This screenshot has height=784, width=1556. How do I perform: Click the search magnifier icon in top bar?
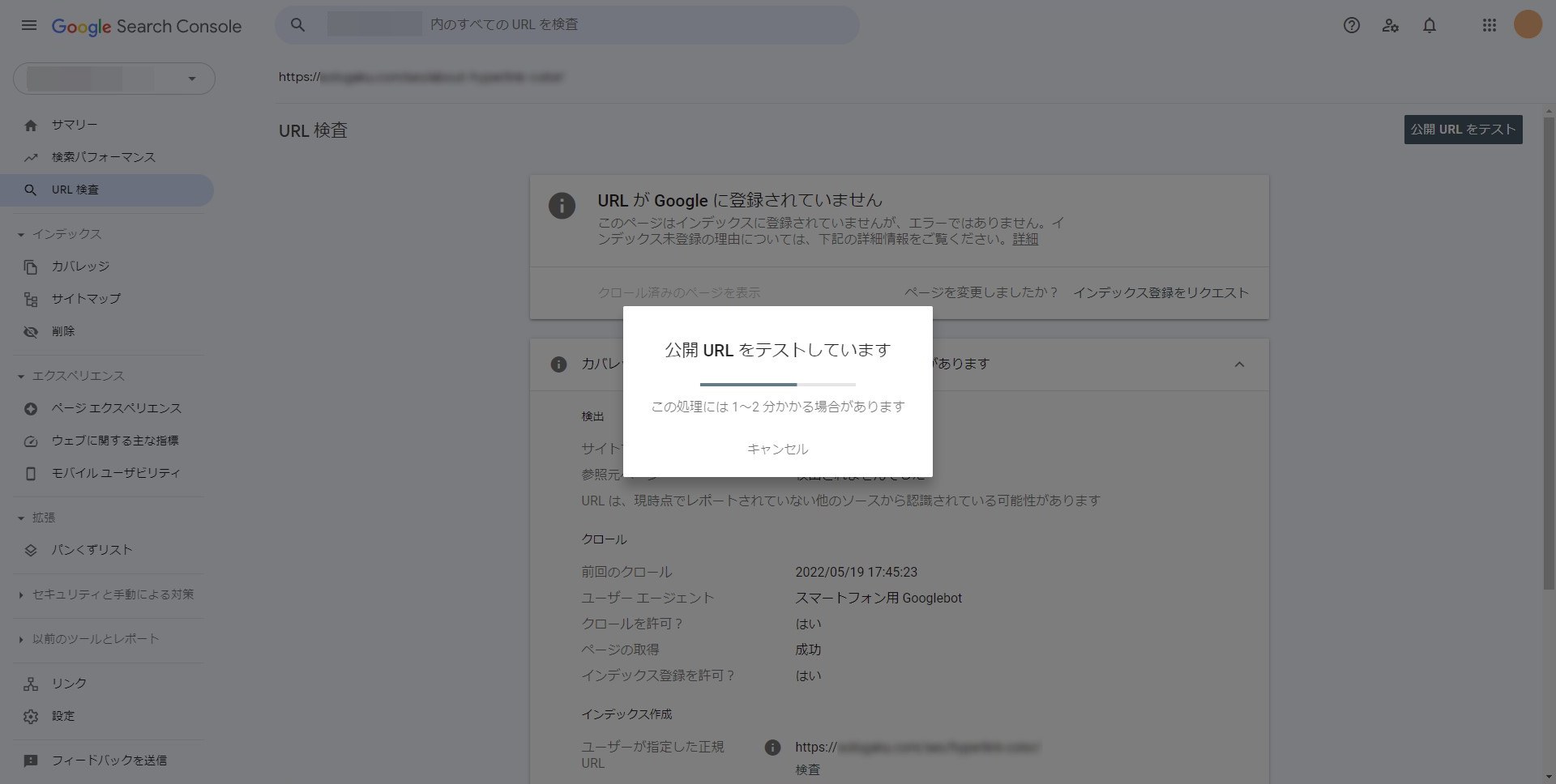click(x=298, y=25)
